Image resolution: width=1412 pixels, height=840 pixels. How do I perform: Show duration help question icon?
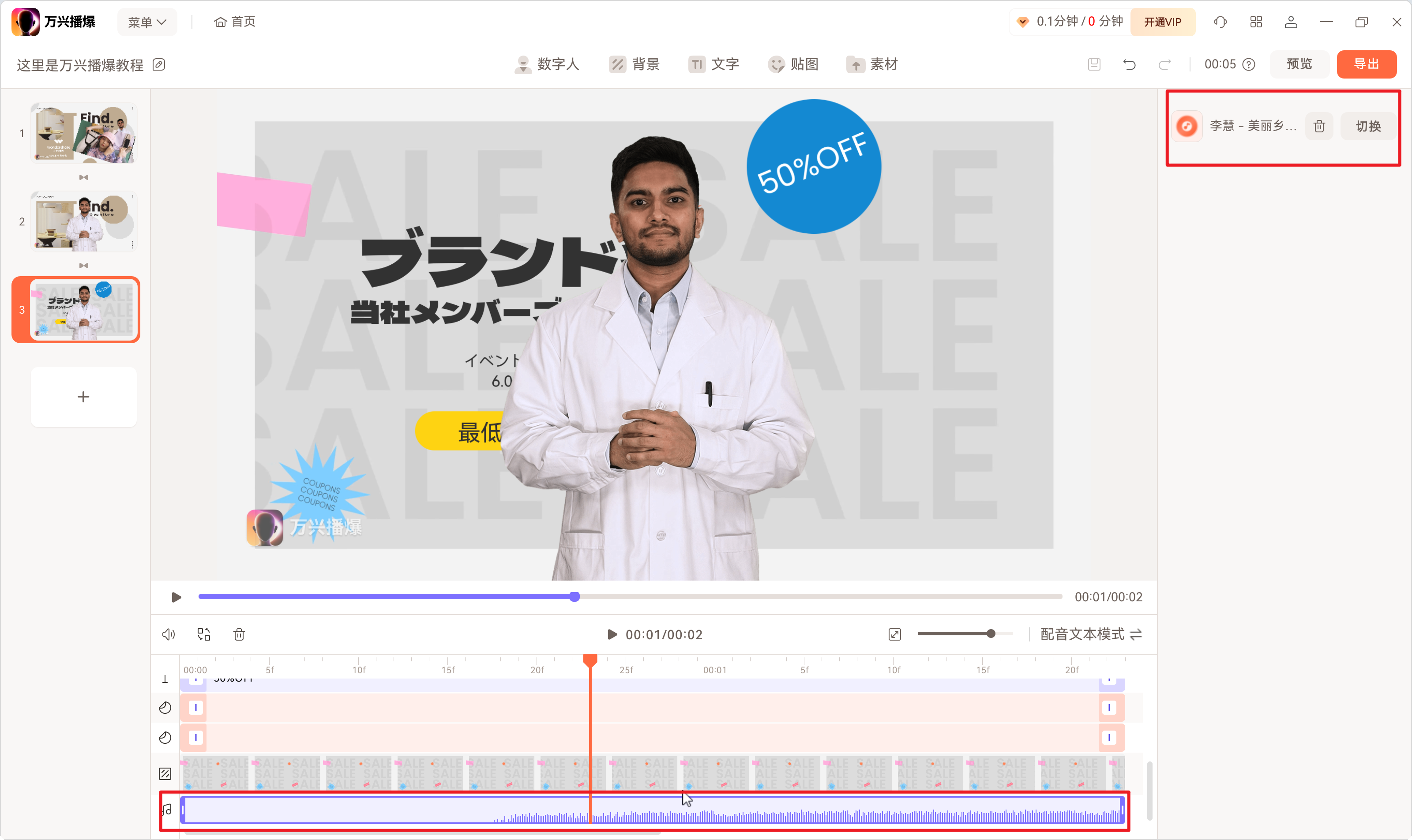[x=1248, y=64]
